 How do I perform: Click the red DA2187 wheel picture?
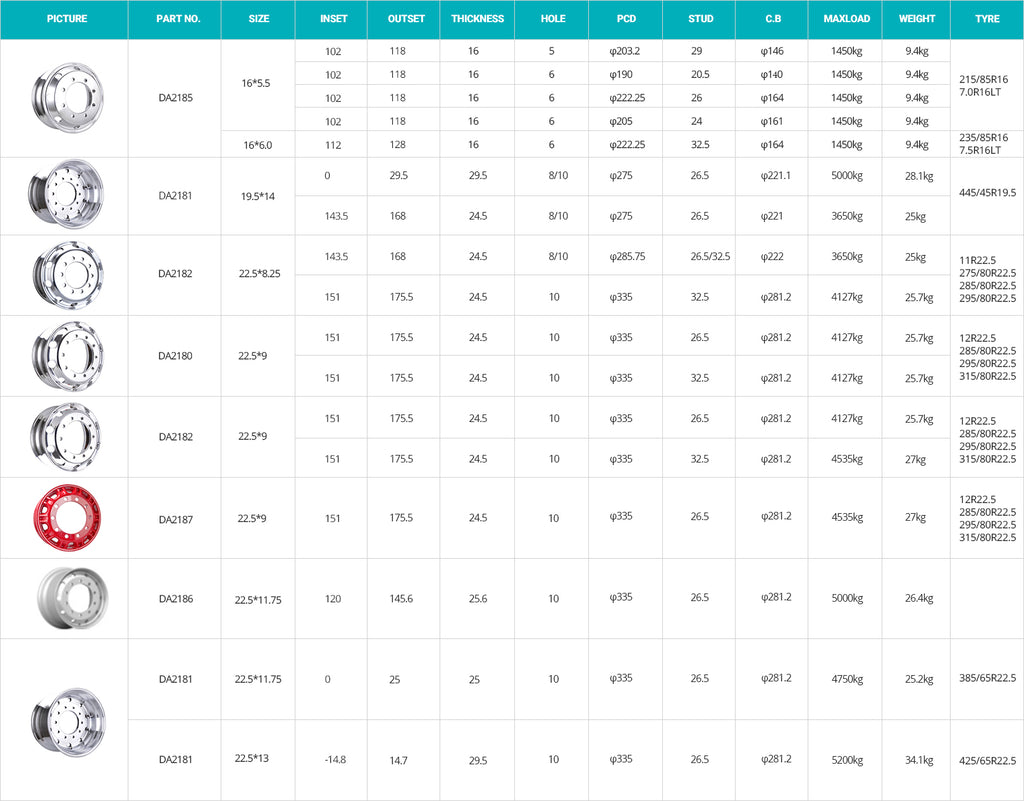coord(66,518)
